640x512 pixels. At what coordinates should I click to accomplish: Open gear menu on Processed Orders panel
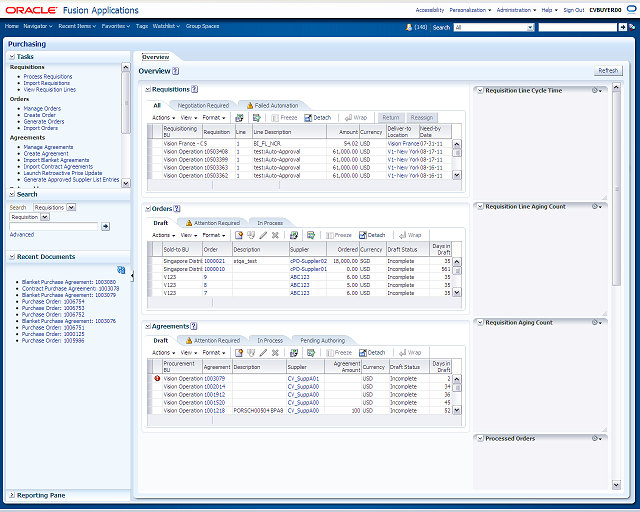[597, 439]
